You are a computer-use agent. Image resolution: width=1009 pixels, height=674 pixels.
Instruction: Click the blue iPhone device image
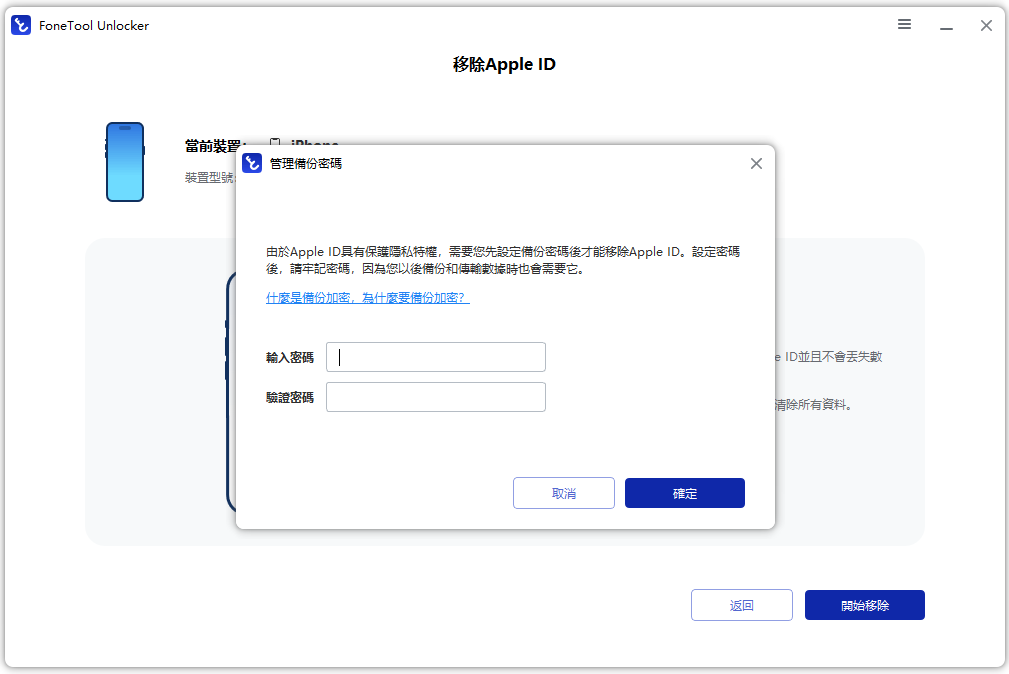(125, 162)
